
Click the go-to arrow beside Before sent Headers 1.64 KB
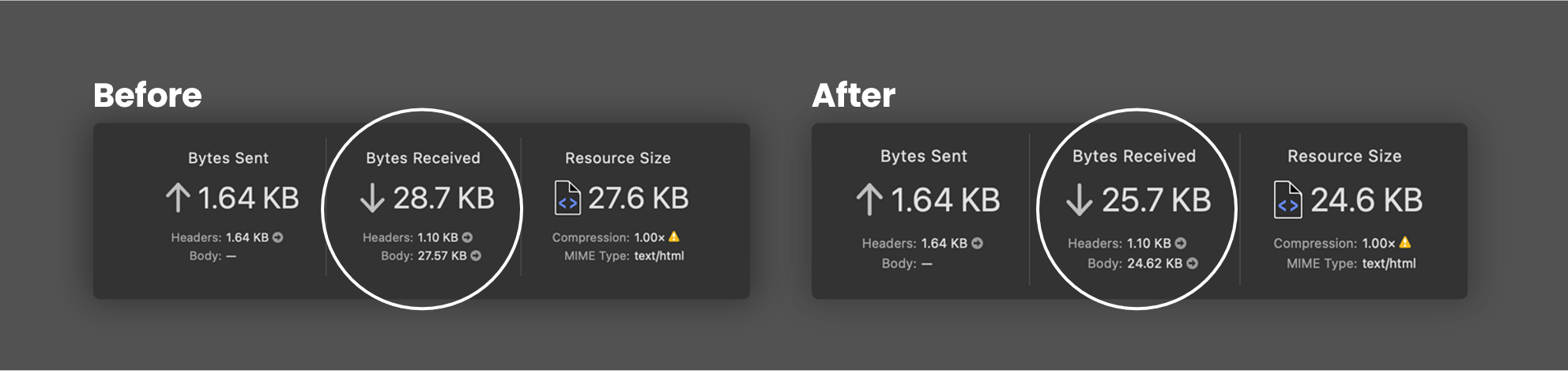coord(277,237)
